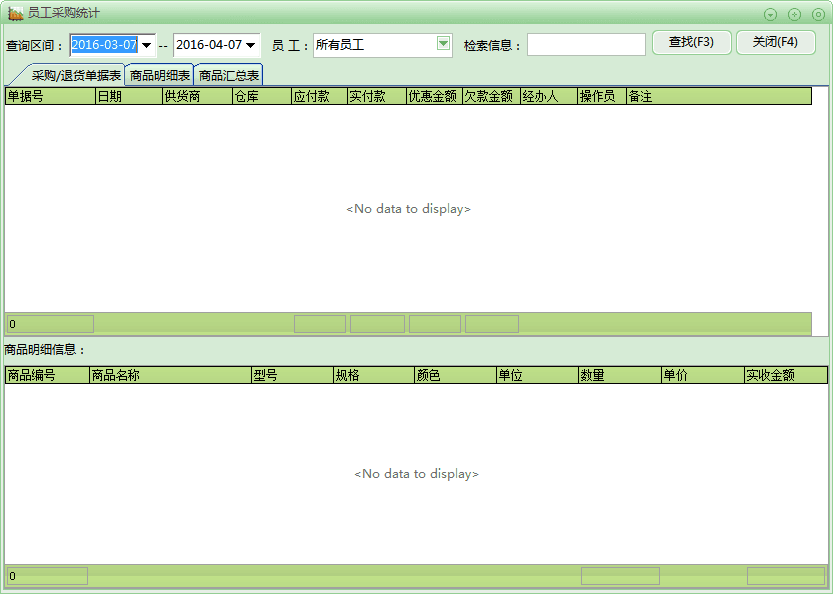The width and height of the screenshot is (833, 594).
Task: Click the 供货商 column header
Action: click(x=196, y=96)
